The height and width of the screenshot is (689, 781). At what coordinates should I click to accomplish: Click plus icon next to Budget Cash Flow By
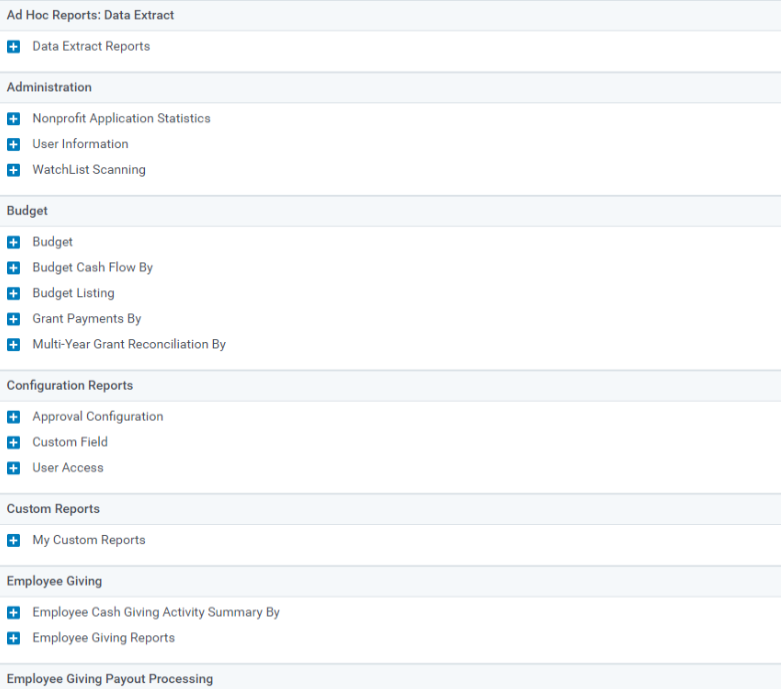coord(13,268)
